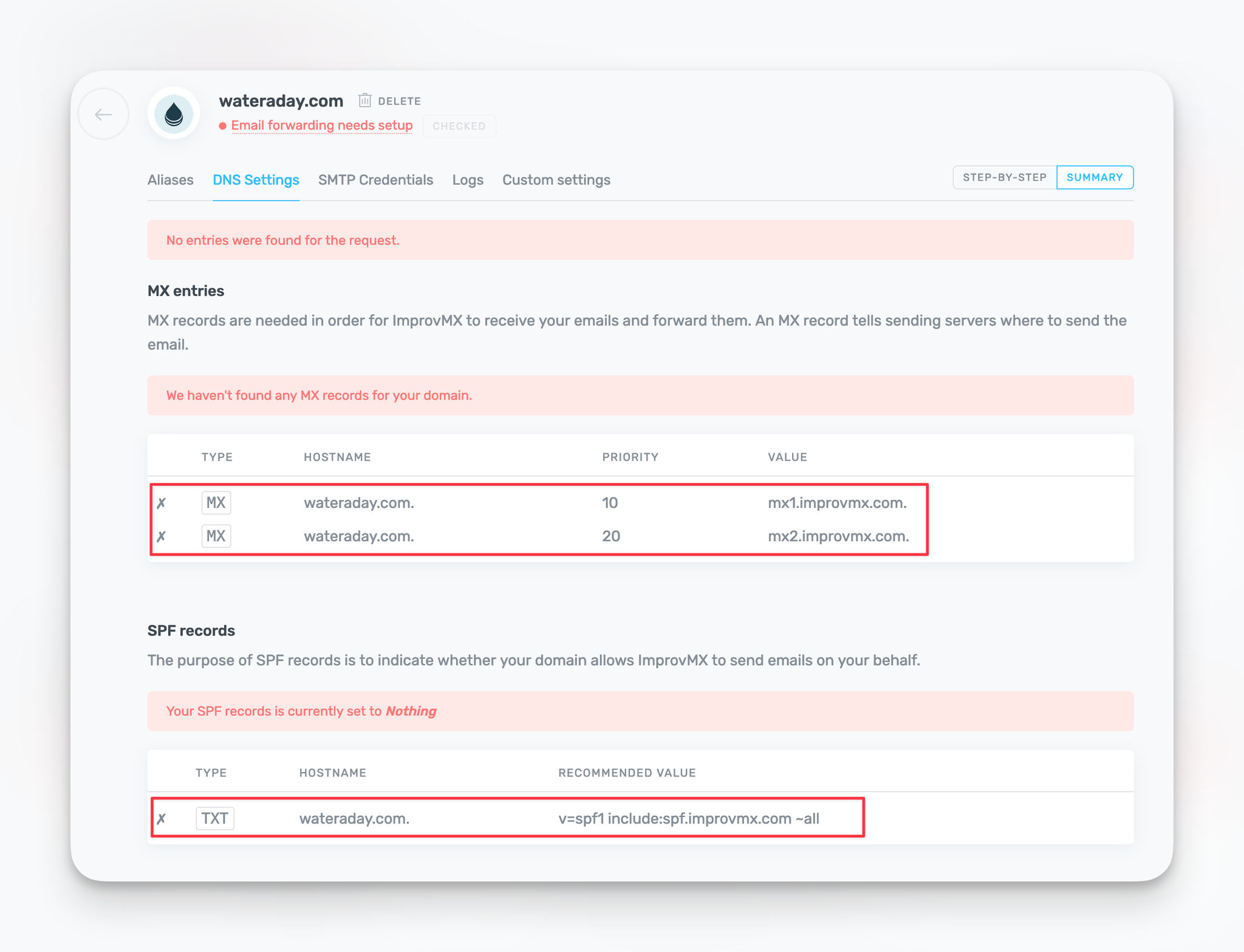The image size is (1244, 952).
Task: Click the wateraday.com domain title
Action: tap(281, 101)
